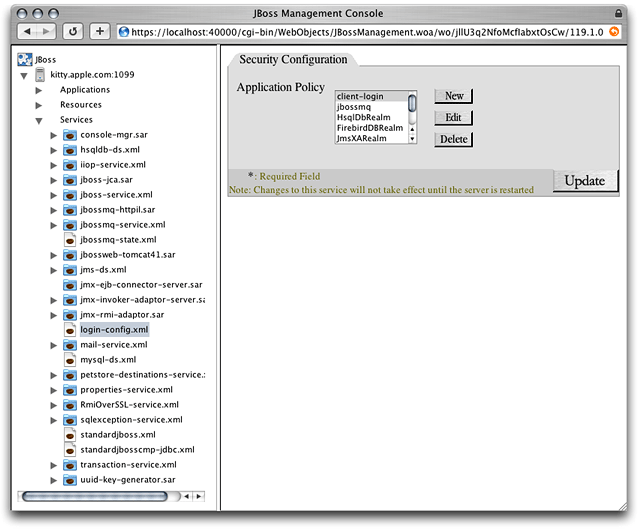Open the Security Configuration tab
The height and width of the screenshot is (530, 639).
pyautogui.click(x=293, y=59)
